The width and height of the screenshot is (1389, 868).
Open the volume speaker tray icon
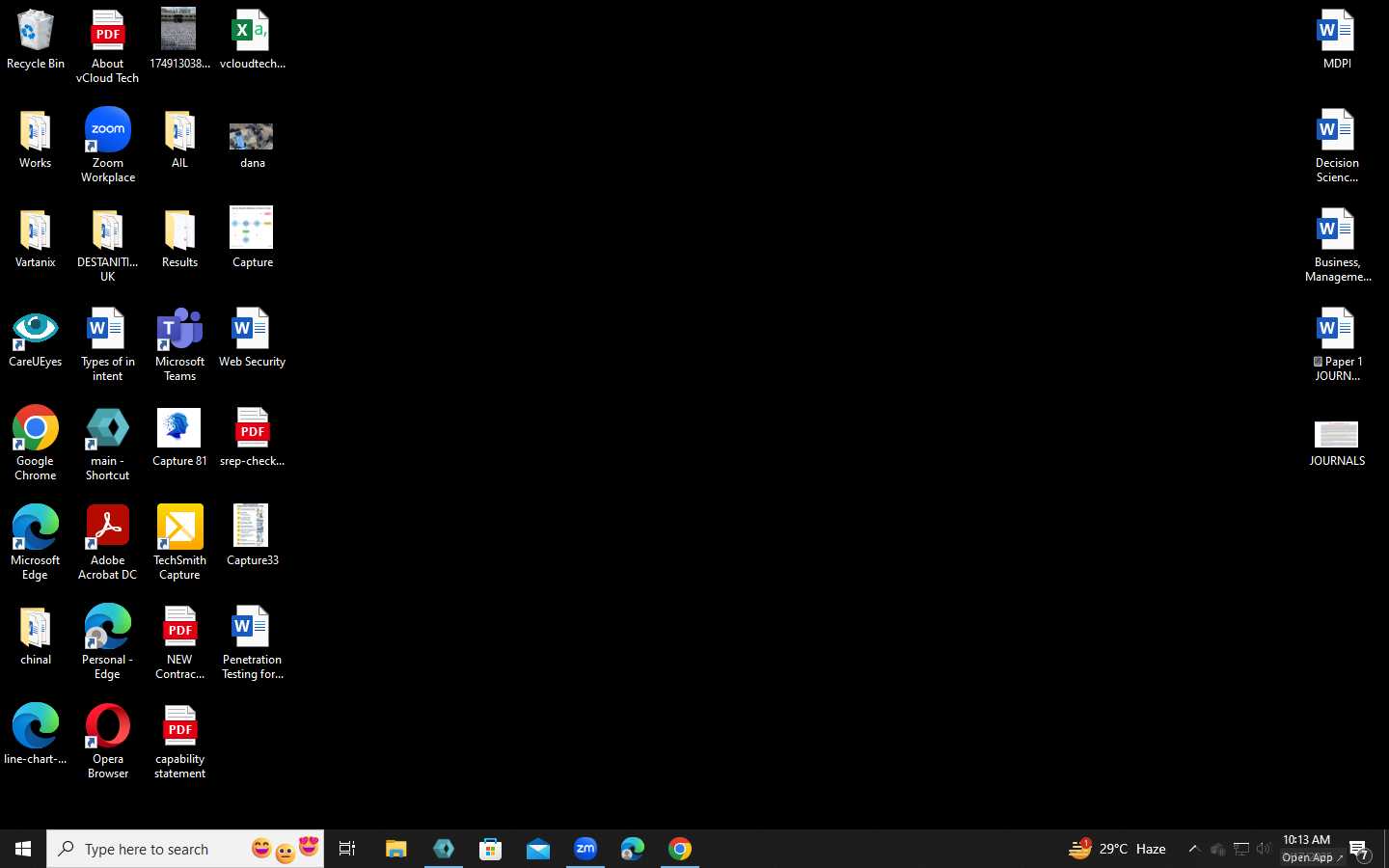pyautogui.click(x=1264, y=849)
